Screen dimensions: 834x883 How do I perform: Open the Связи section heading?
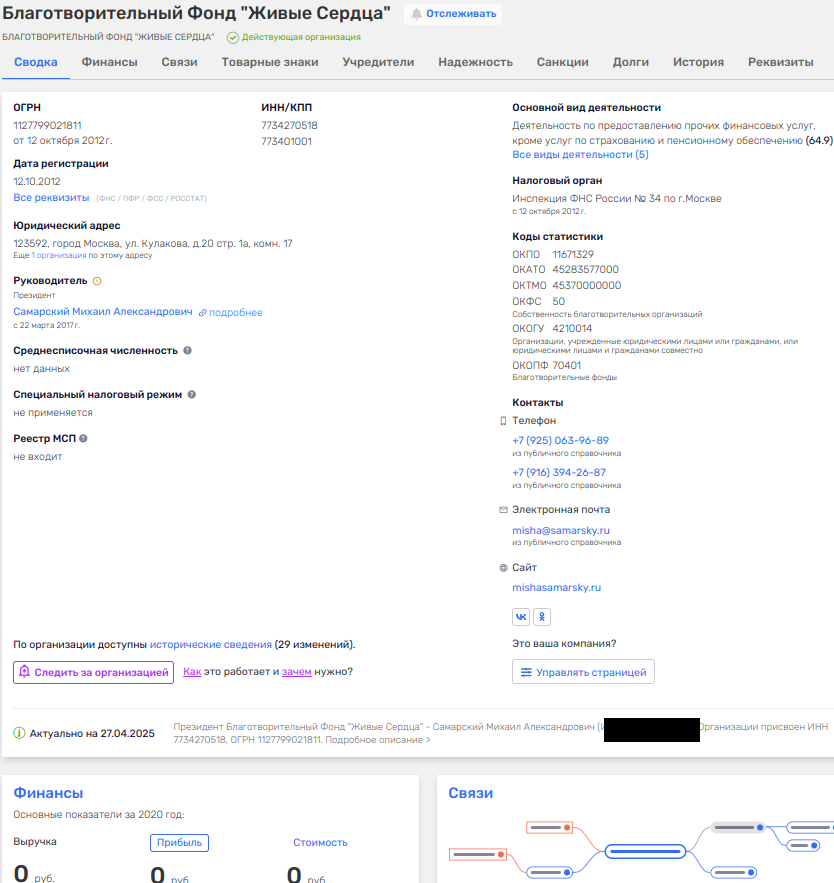point(470,793)
